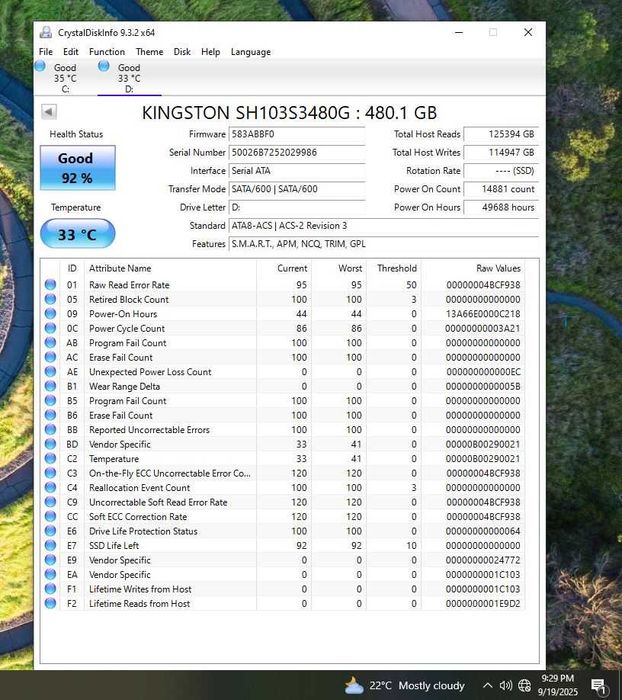
Task: Click status orb for Uncorrectable Soft Read Error Rate
Action: pos(50,502)
